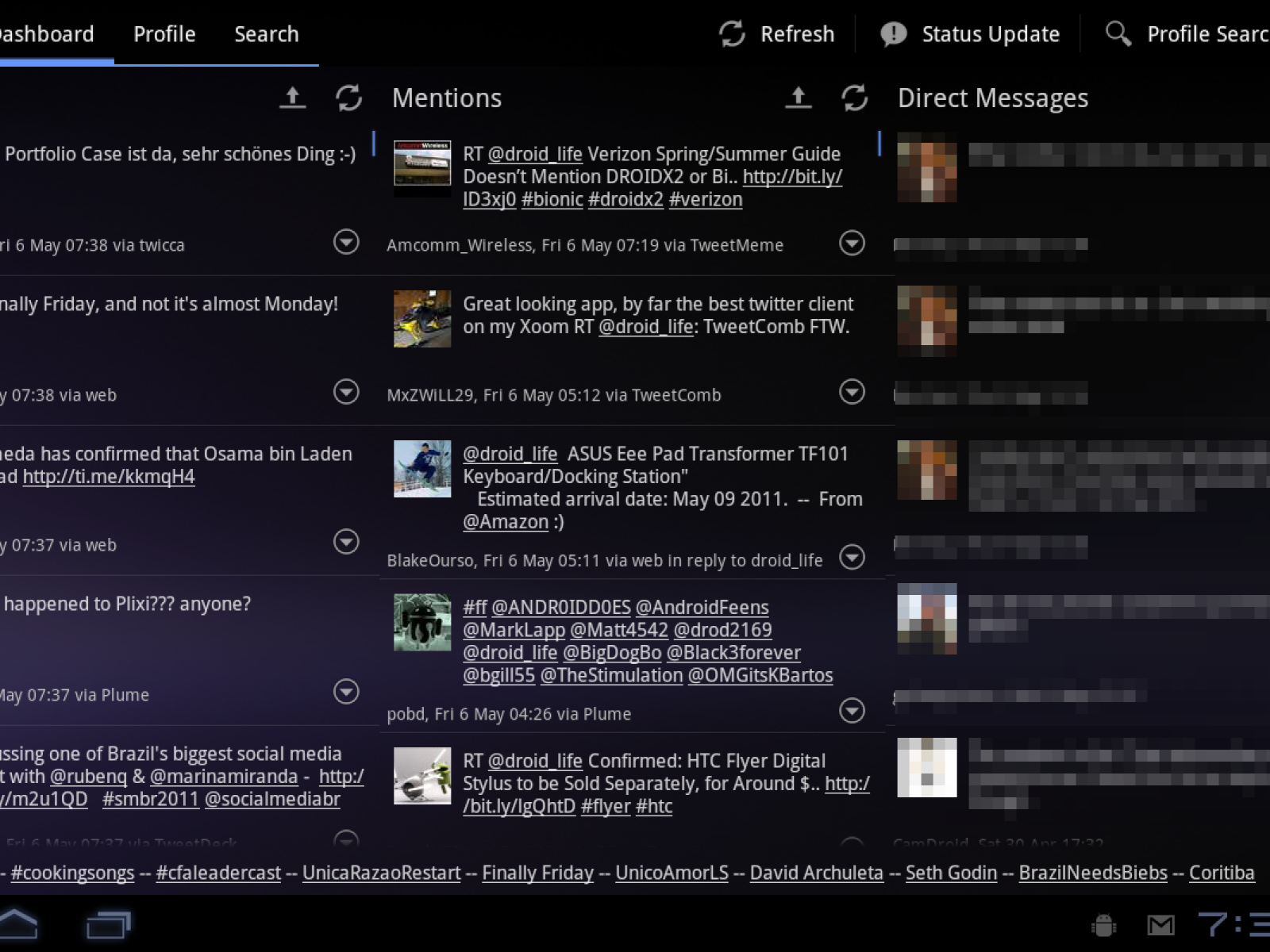Open the #droidx2 hashtag link
This screenshot has width=1270, height=952.
pos(625,199)
